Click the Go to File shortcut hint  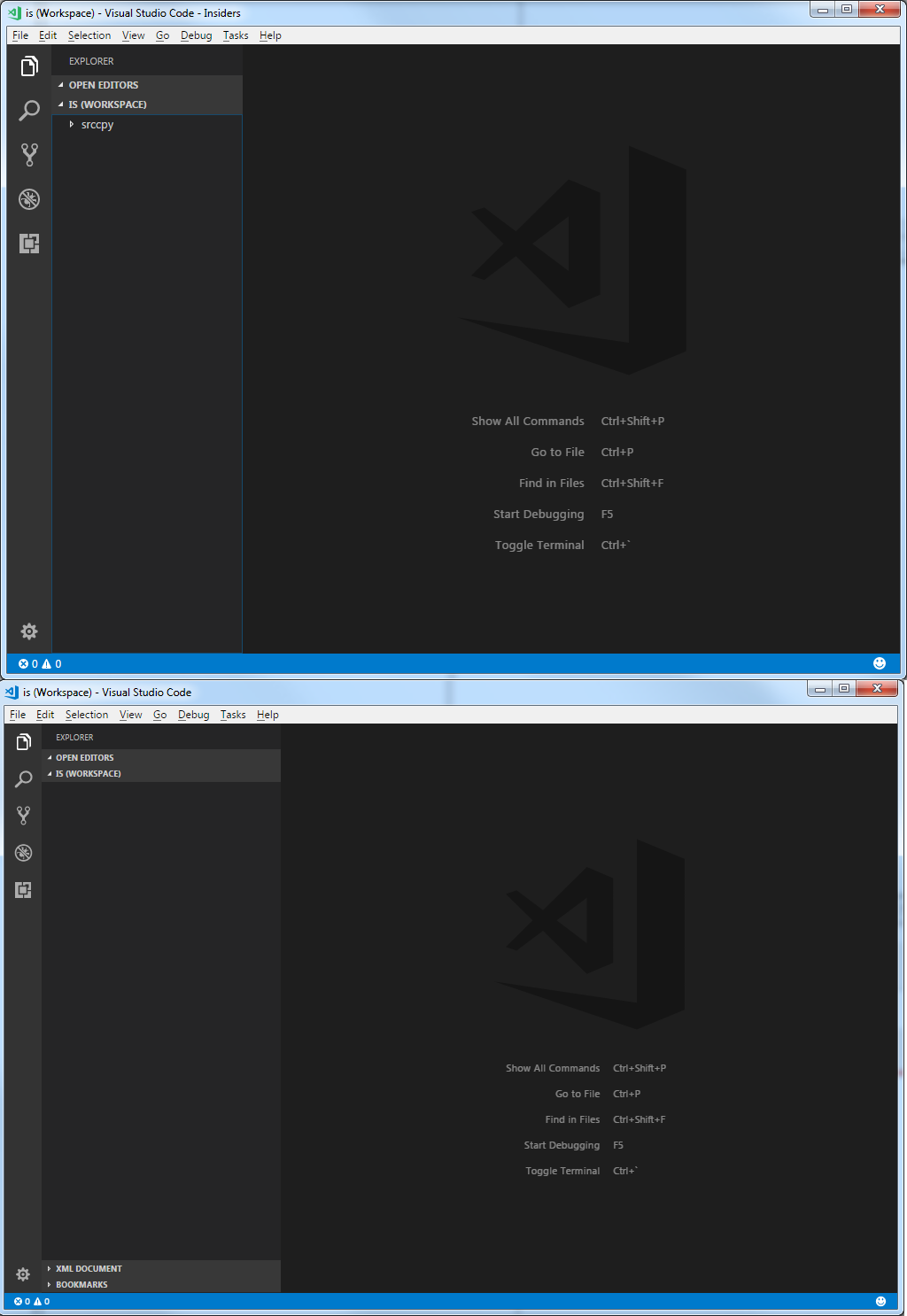pyautogui.click(x=556, y=452)
